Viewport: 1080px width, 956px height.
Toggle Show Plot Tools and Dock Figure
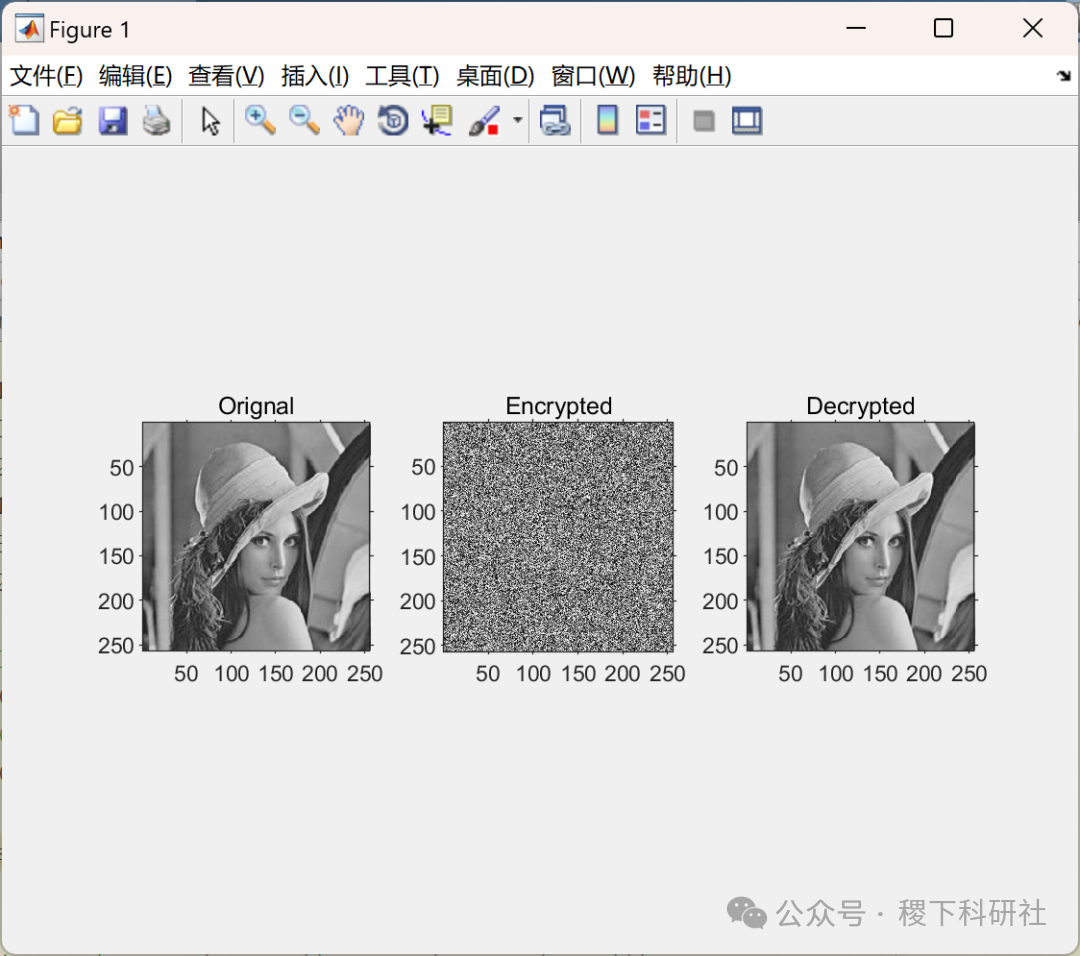pyautogui.click(x=746, y=120)
